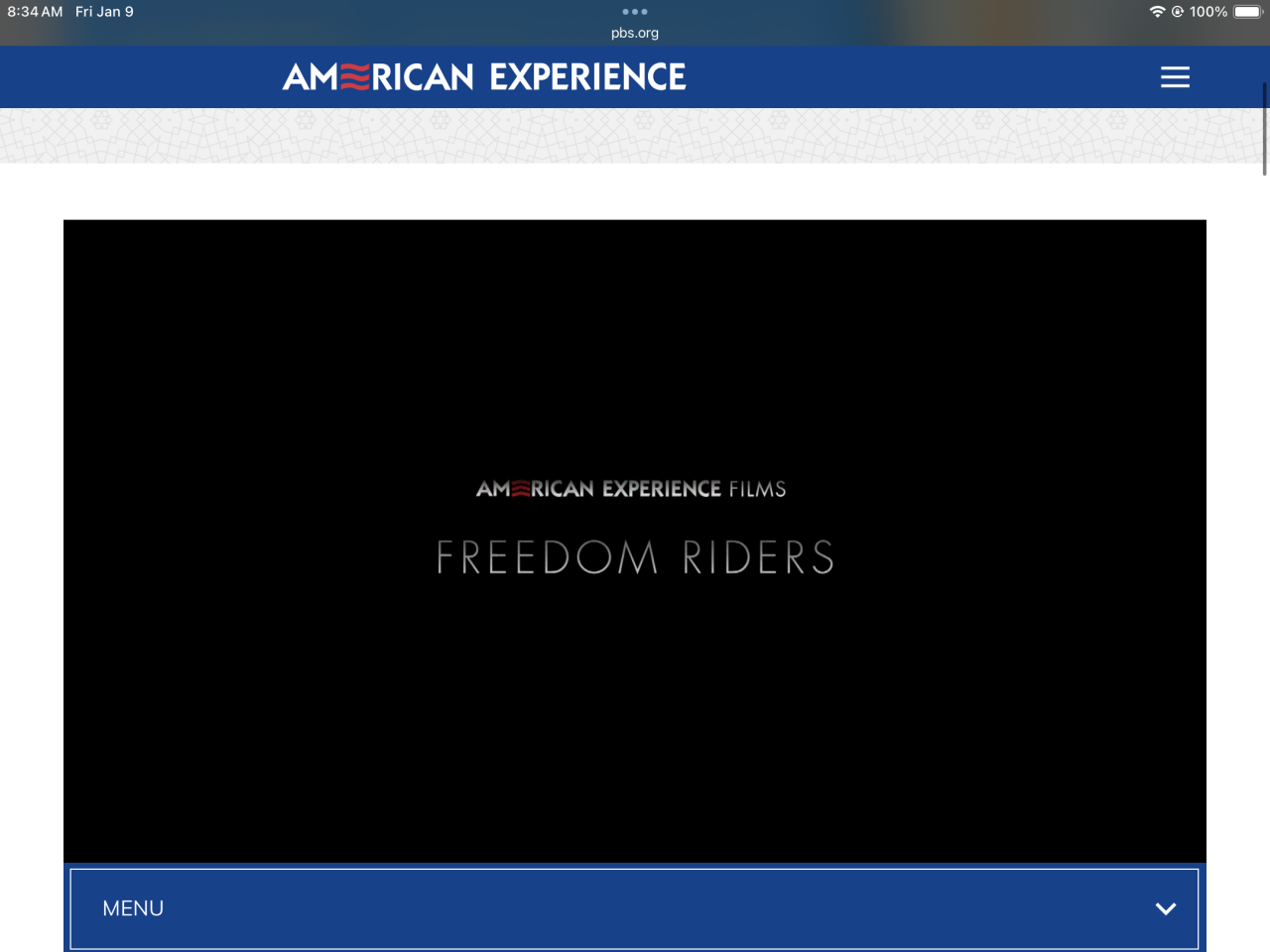Tap the orientation lock status icon

(x=1178, y=12)
